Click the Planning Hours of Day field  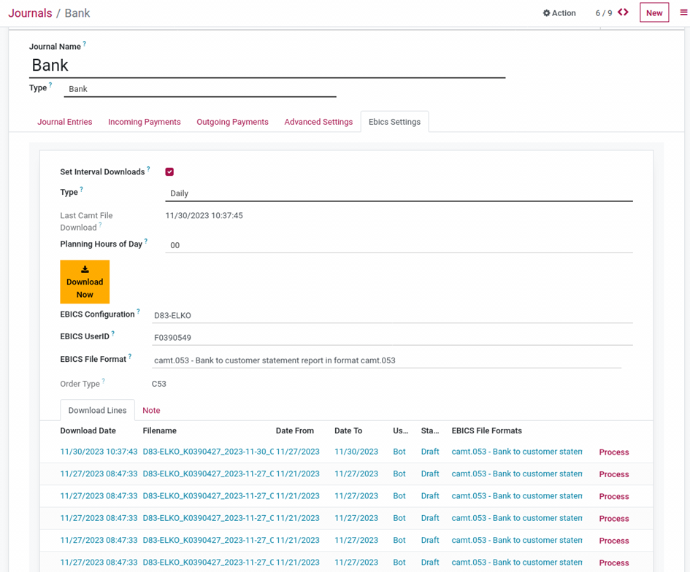(x=398, y=245)
